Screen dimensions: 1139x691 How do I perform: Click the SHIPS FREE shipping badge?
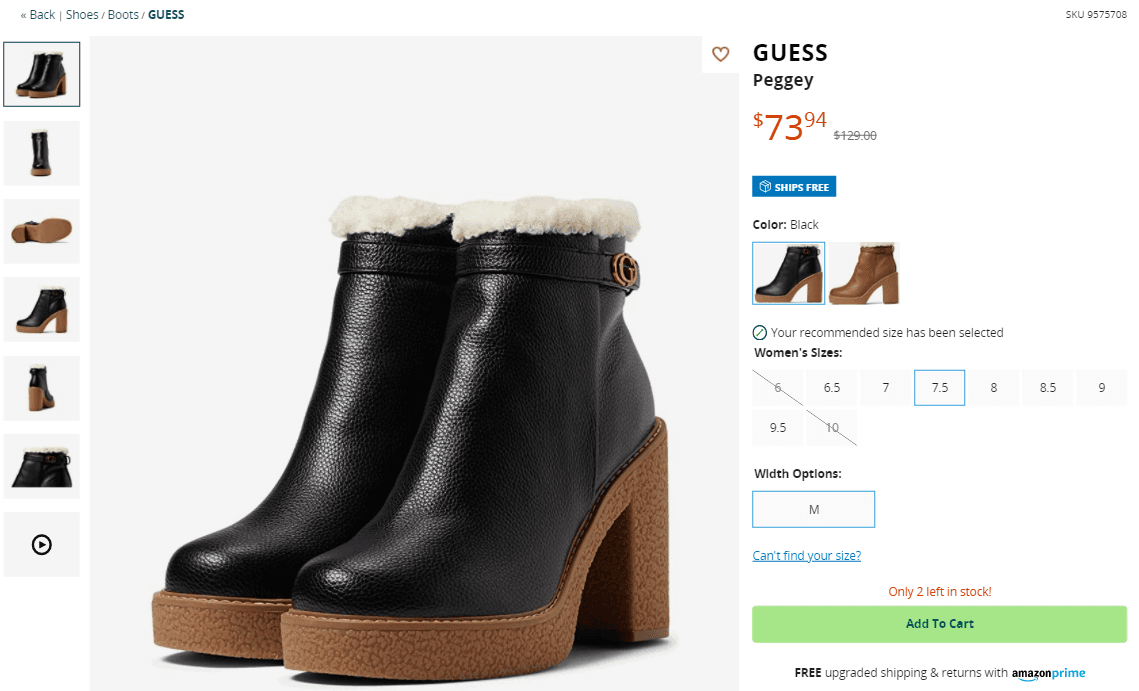794,186
